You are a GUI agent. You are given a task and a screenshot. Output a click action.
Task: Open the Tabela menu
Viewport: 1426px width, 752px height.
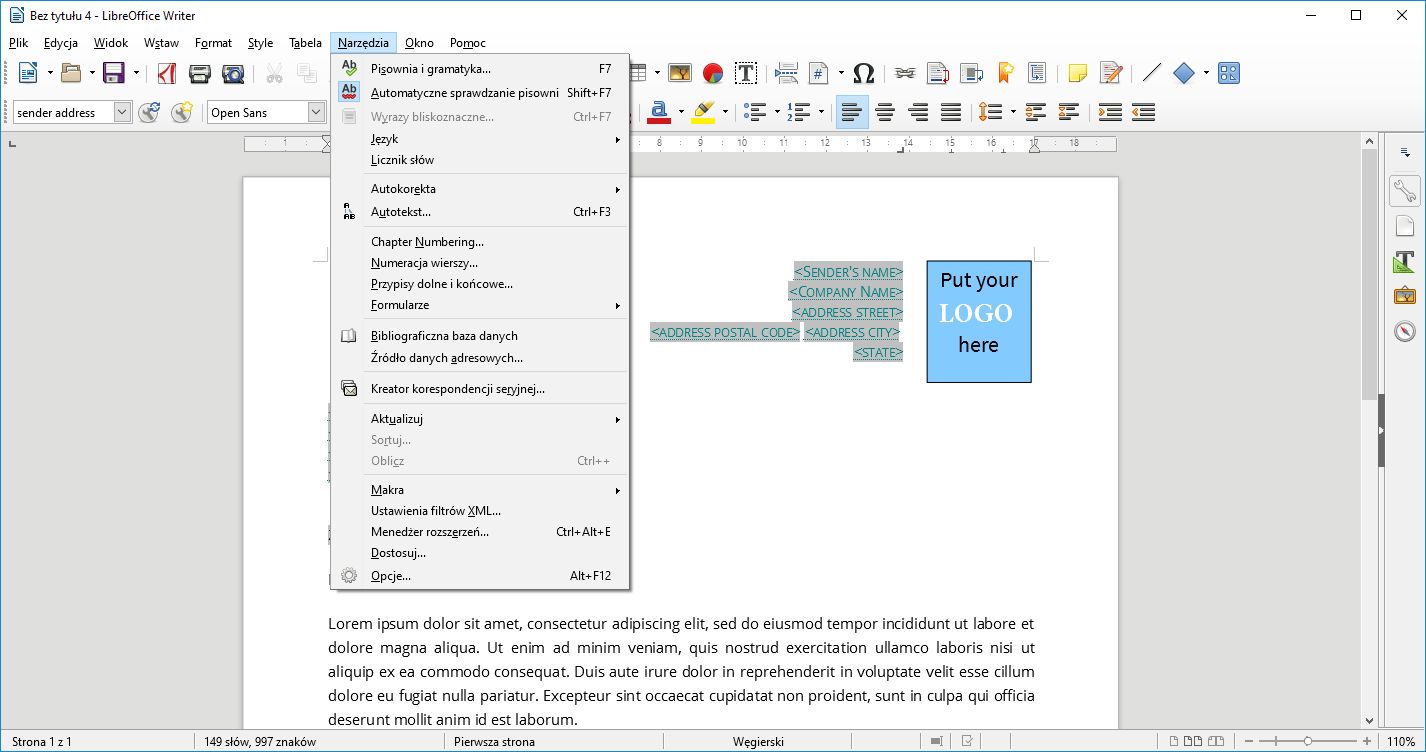click(305, 43)
